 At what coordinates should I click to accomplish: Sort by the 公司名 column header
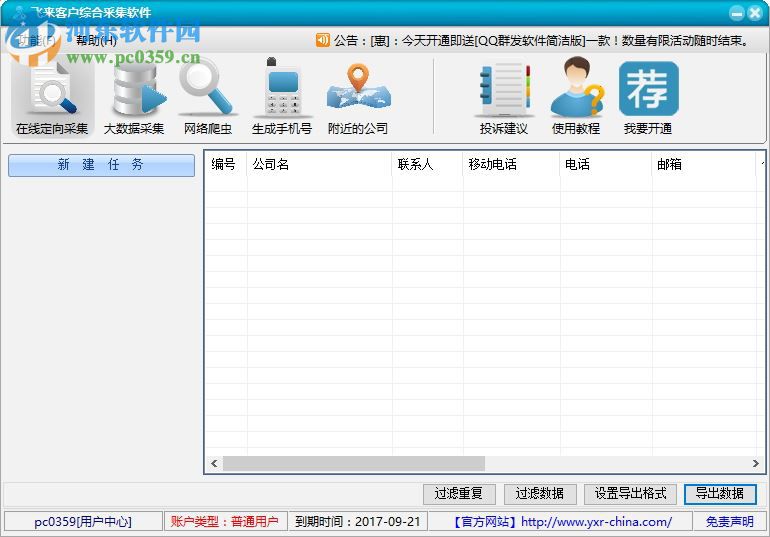tap(319, 164)
